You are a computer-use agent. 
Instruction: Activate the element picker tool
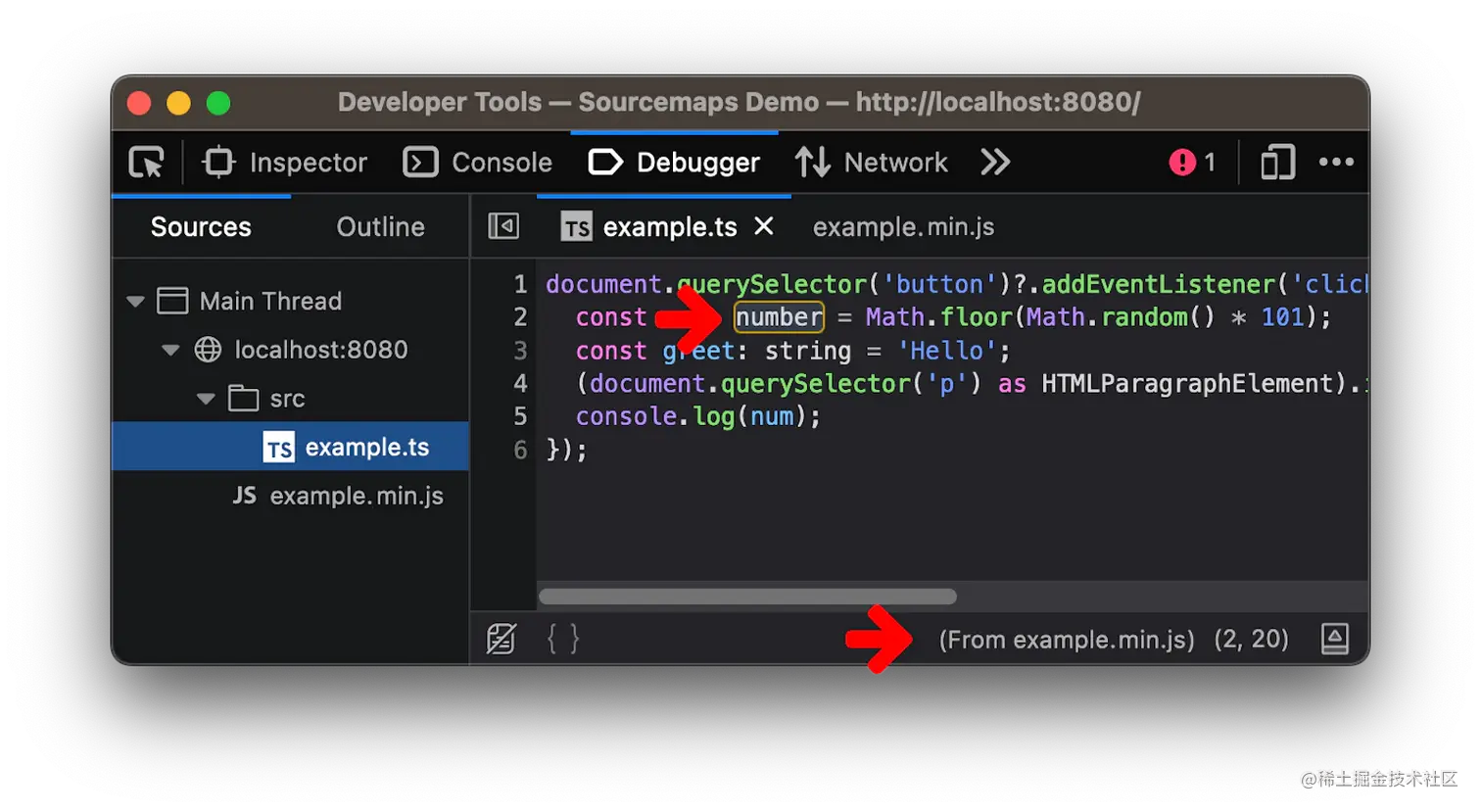[x=147, y=163]
